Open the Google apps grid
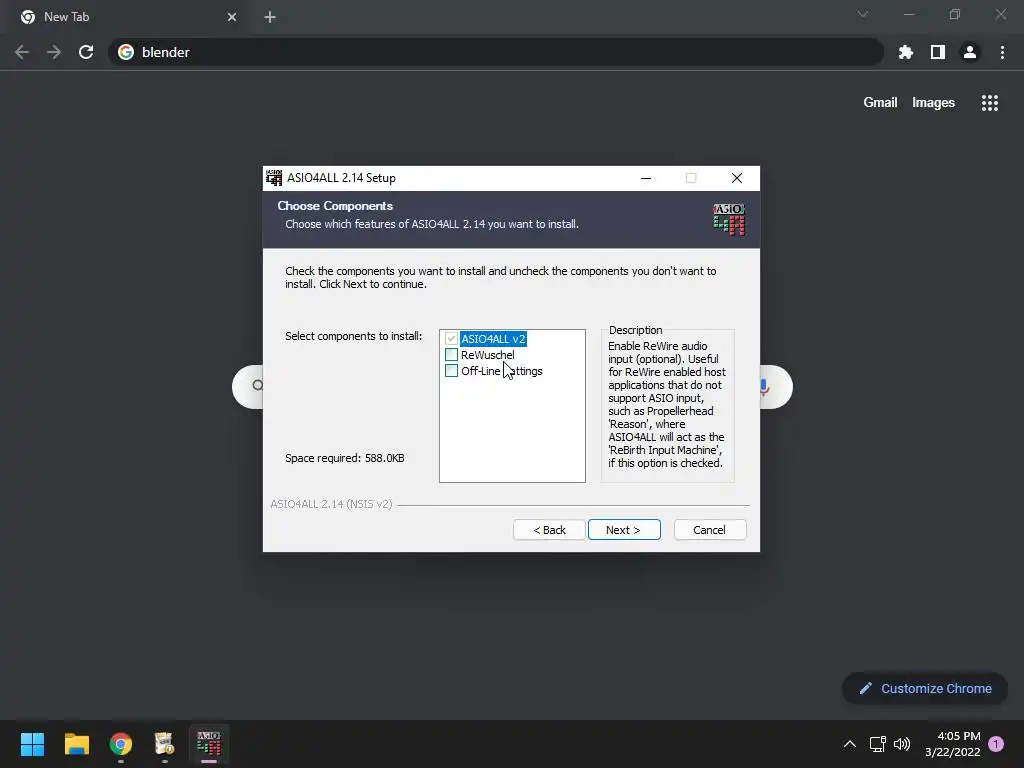This screenshot has width=1024, height=768. [989, 103]
